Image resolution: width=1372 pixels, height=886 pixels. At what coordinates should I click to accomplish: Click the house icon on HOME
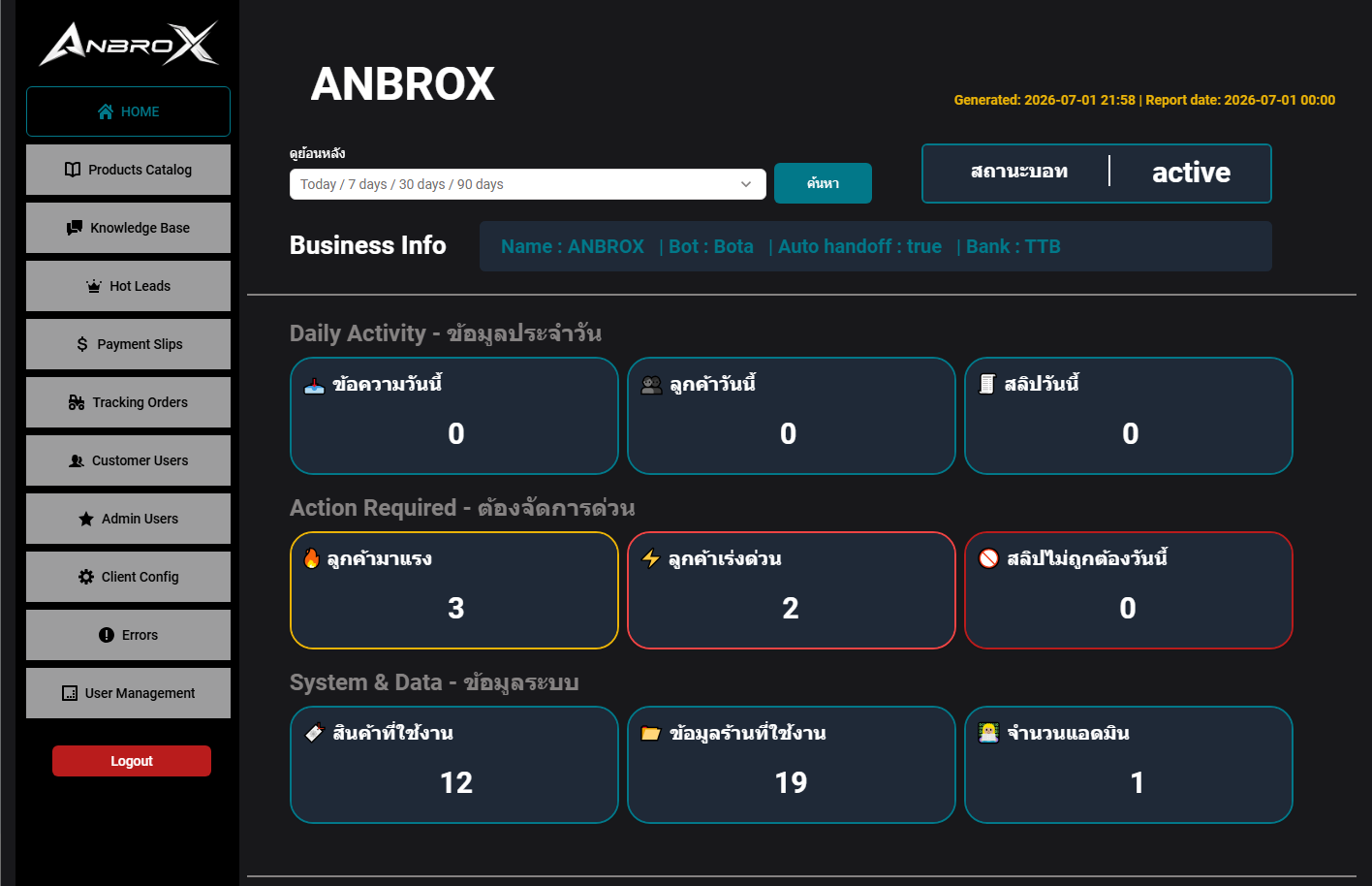106,111
